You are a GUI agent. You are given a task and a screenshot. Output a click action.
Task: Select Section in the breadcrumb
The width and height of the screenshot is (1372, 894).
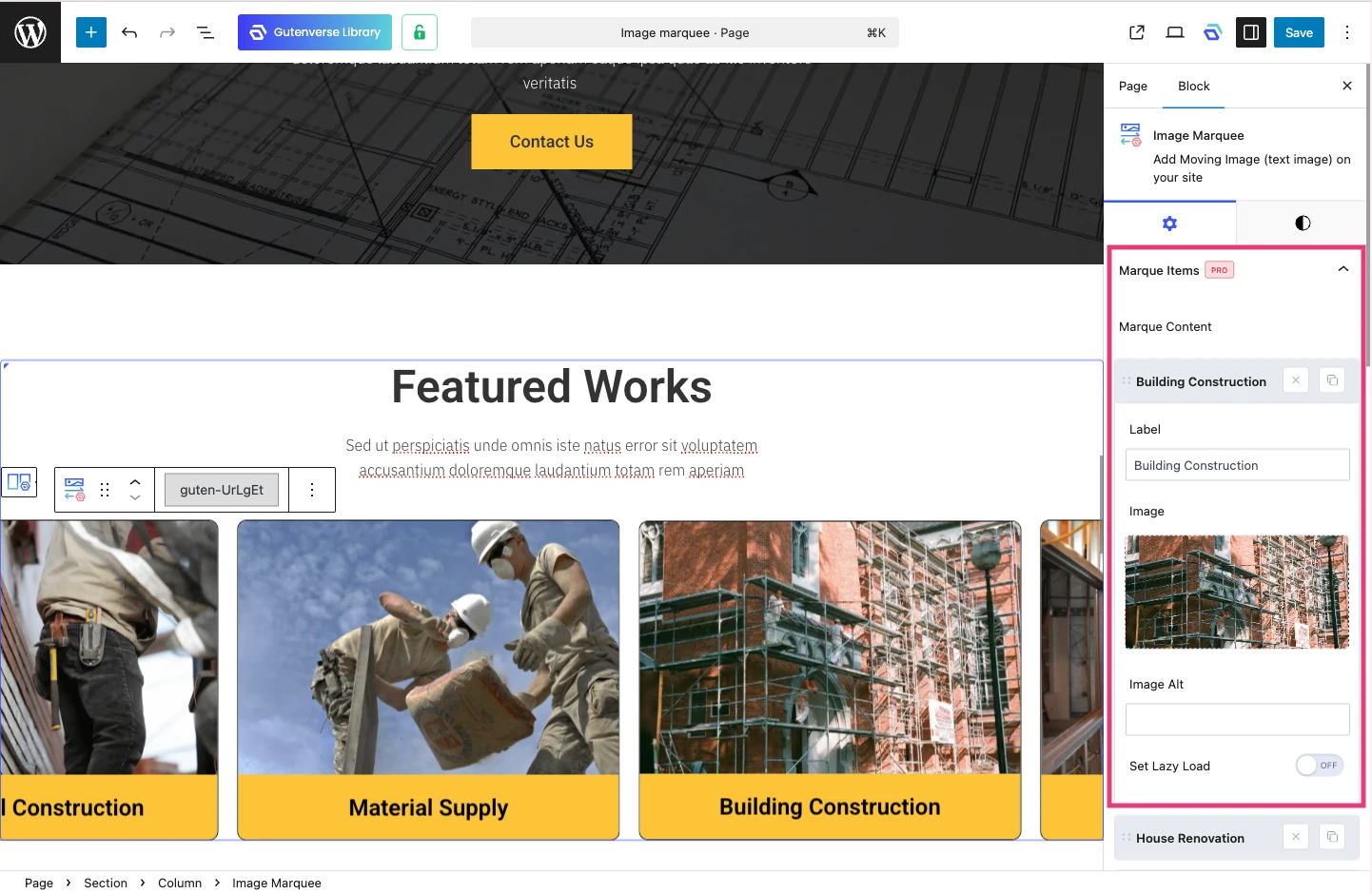pyautogui.click(x=106, y=883)
